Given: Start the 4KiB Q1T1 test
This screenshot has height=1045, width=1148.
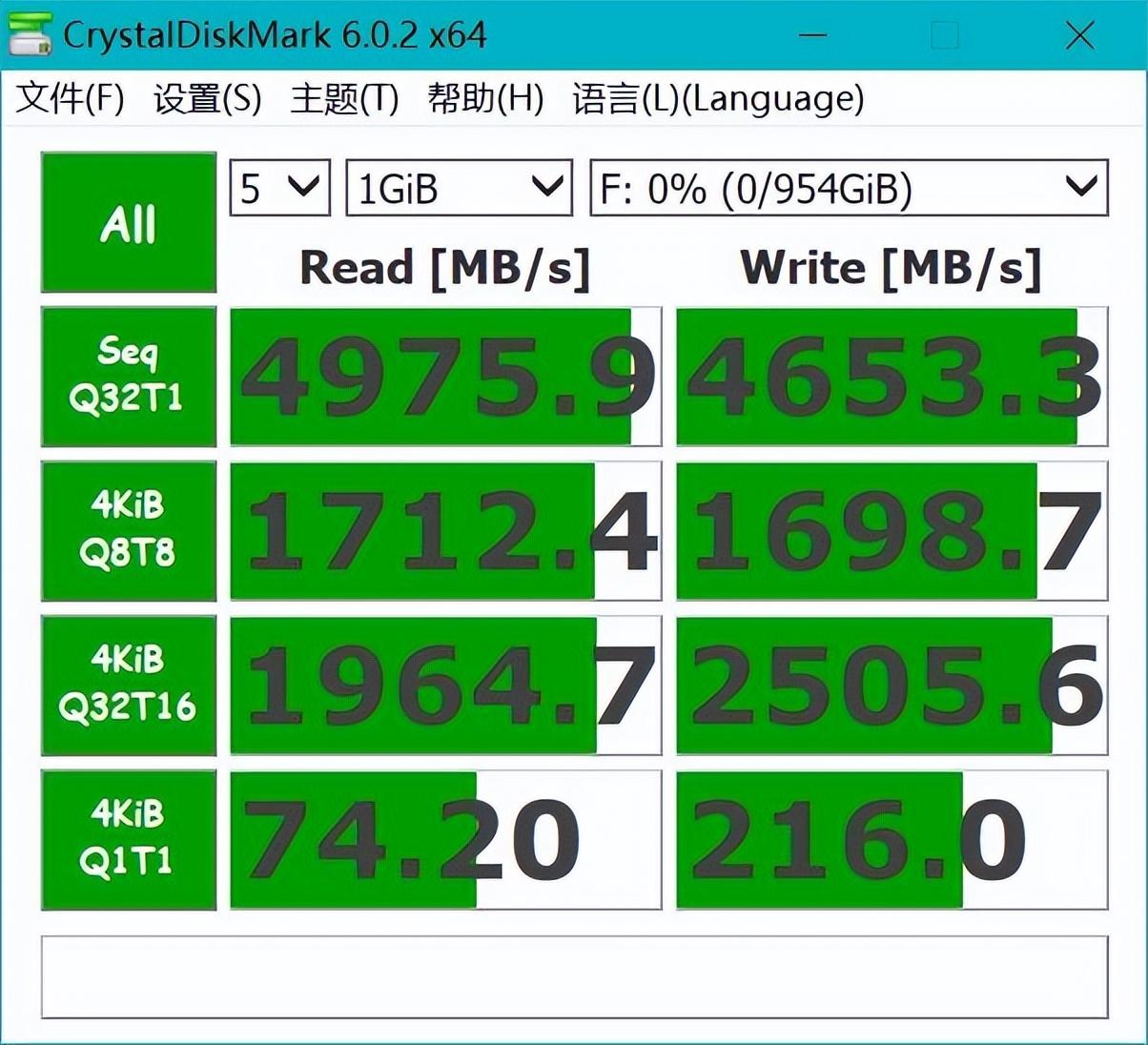Looking at the screenshot, I should pyautogui.click(x=129, y=840).
